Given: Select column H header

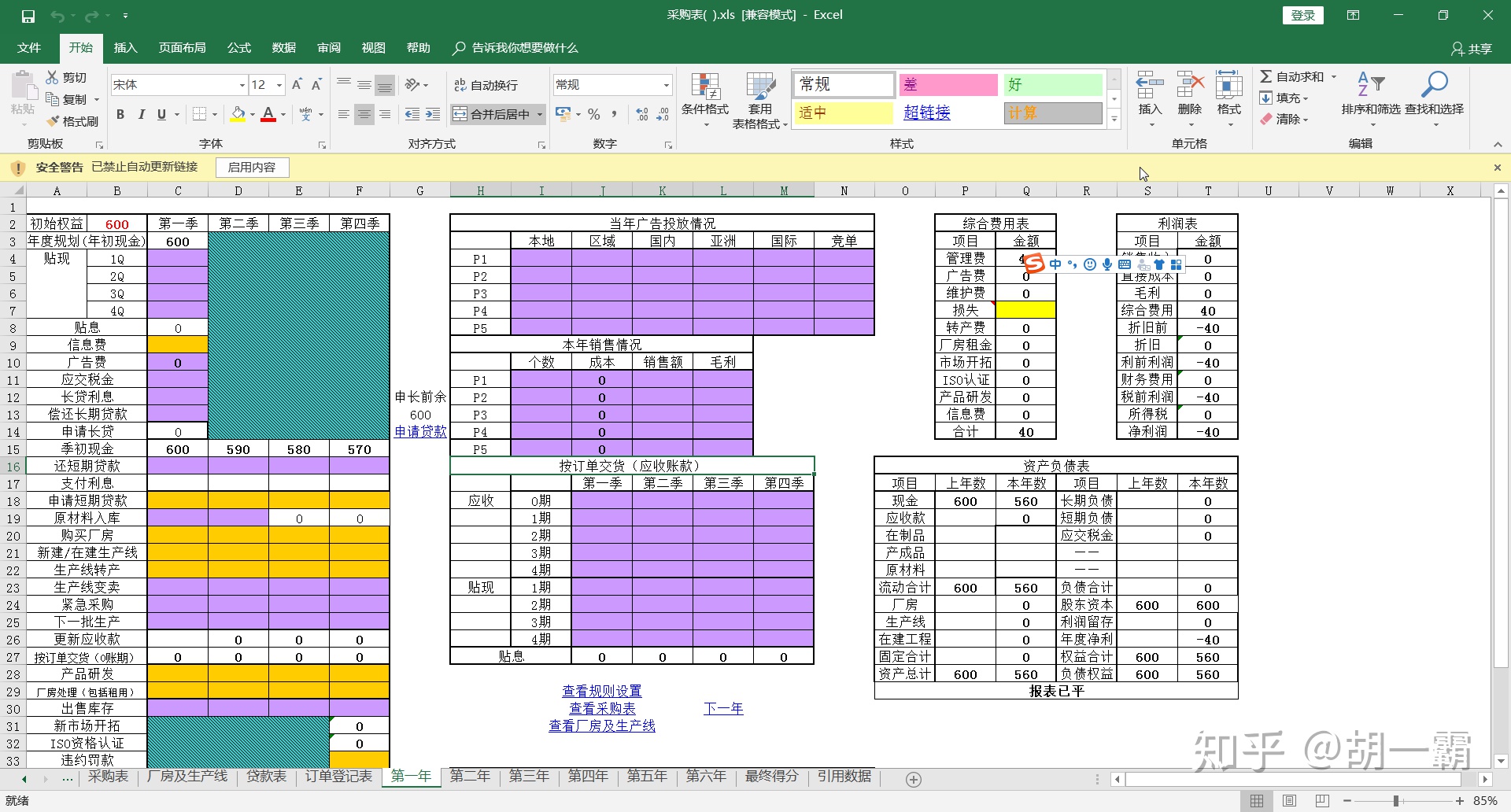Looking at the screenshot, I should [480, 190].
